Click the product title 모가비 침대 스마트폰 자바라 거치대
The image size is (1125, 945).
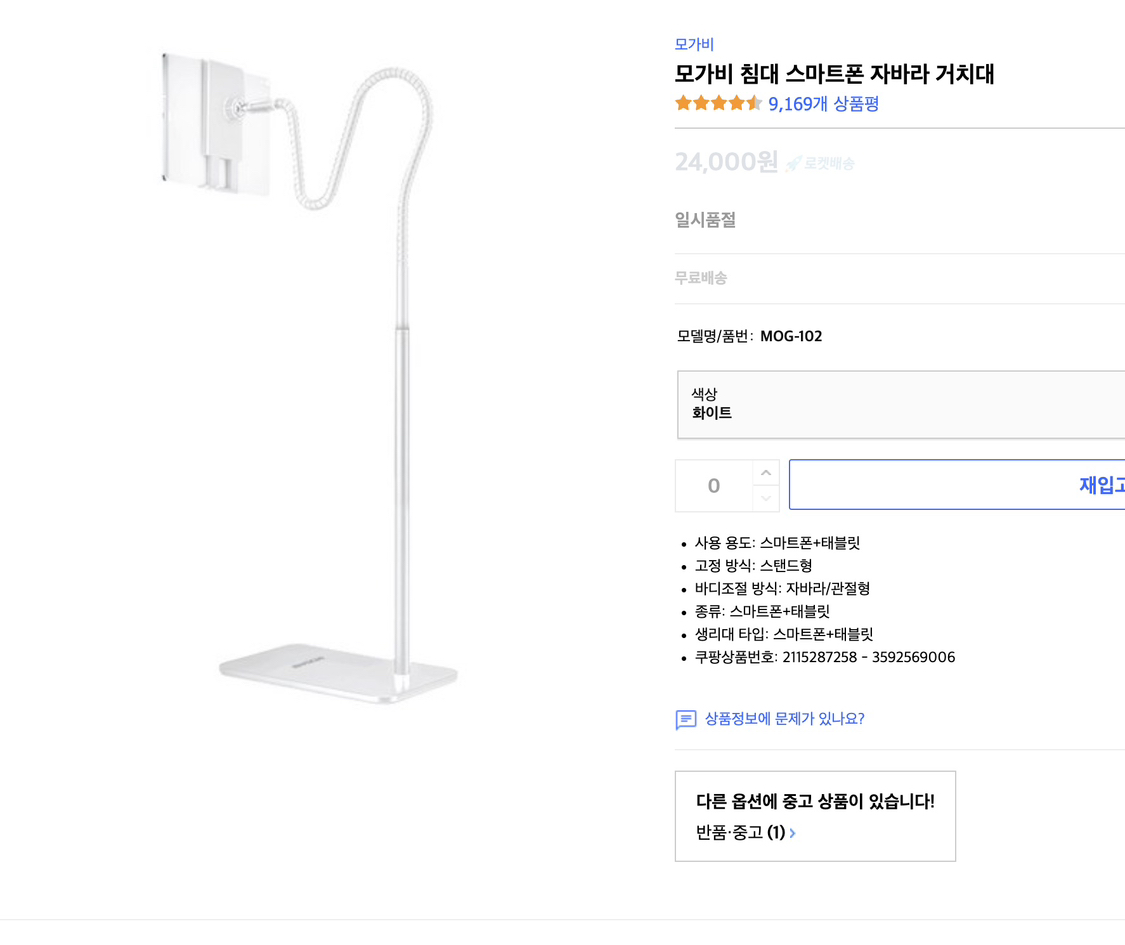[x=834, y=73]
